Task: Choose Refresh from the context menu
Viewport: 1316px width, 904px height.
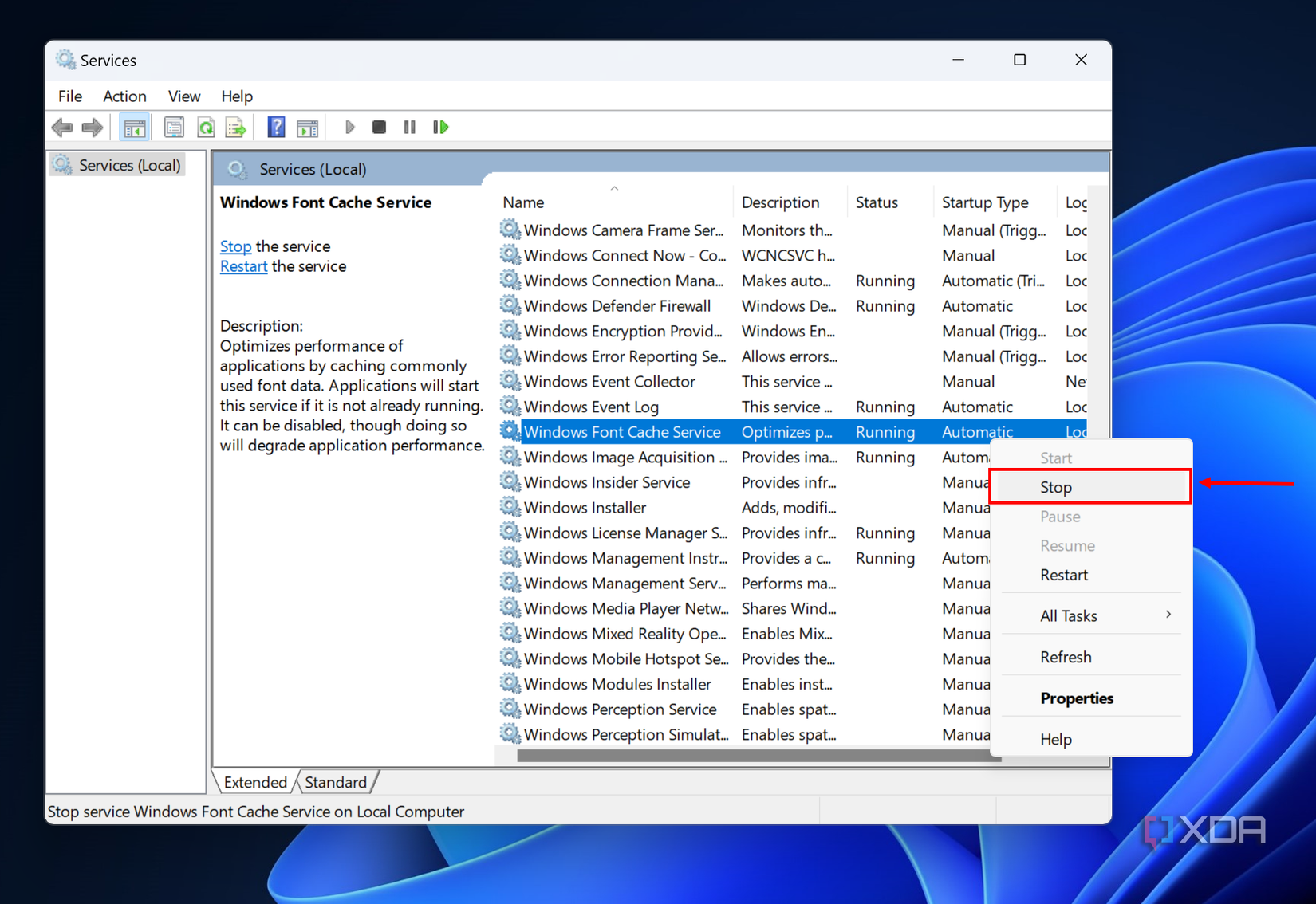Action: (x=1091, y=657)
